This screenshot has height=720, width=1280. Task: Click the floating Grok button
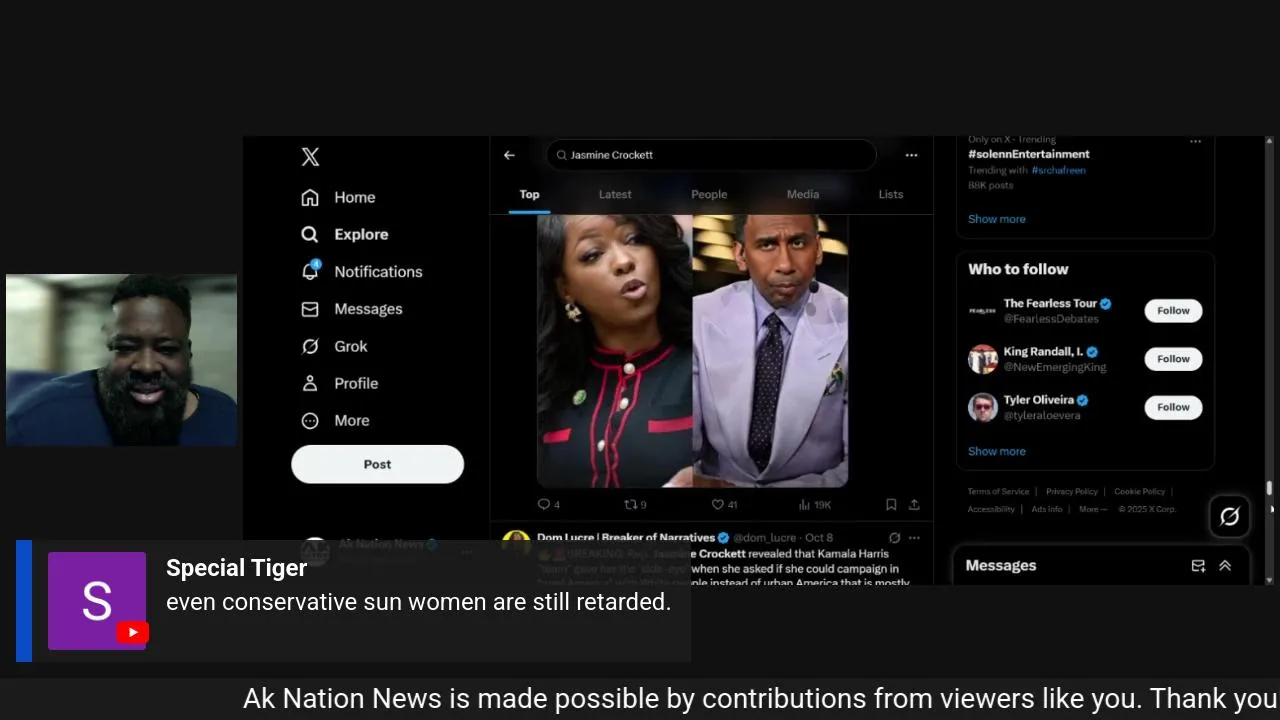tap(1230, 516)
